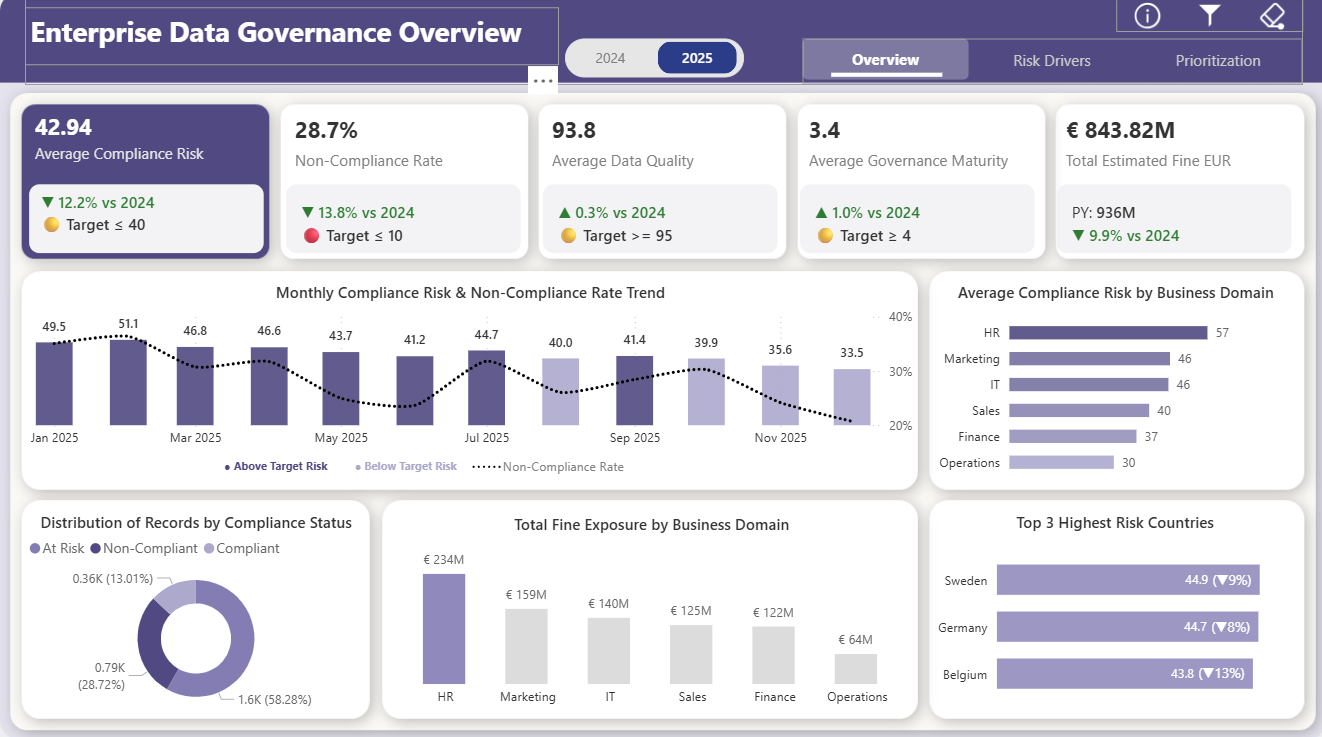
Task: Select the Operations bar in domain risk chart
Action: (1062, 462)
